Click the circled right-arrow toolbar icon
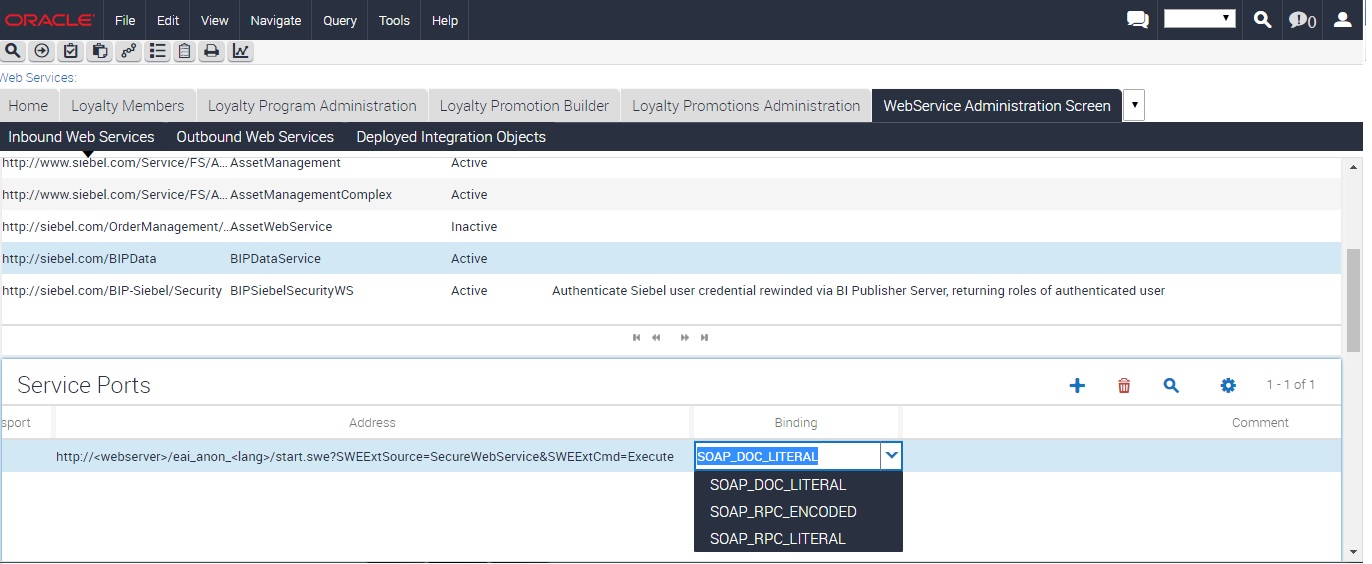 [42, 51]
